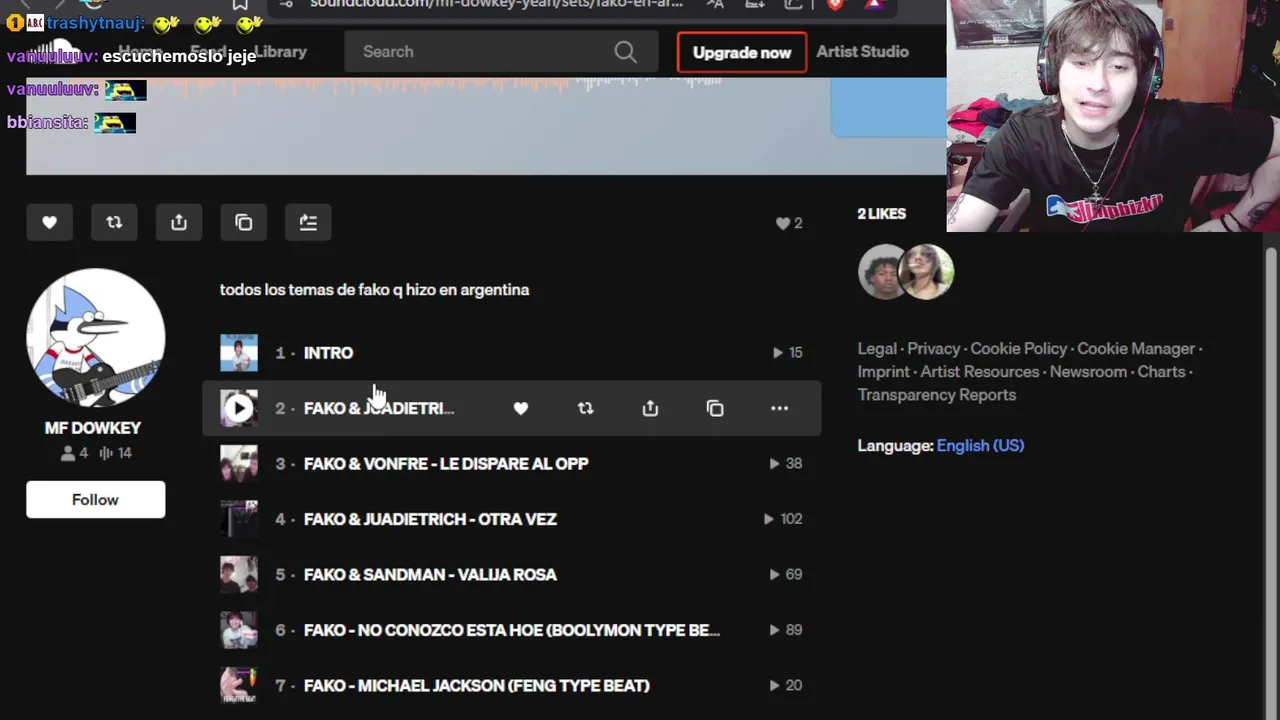
Task: Open the Artist Resources link
Action: (x=980, y=372)
